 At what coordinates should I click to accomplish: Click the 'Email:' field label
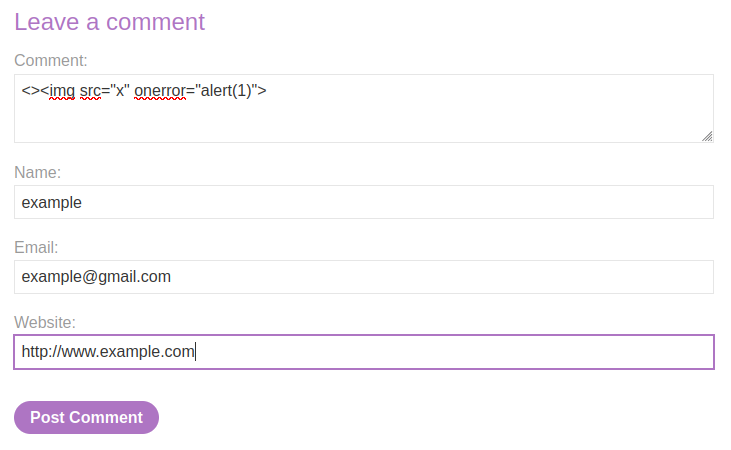pos(36,247)
